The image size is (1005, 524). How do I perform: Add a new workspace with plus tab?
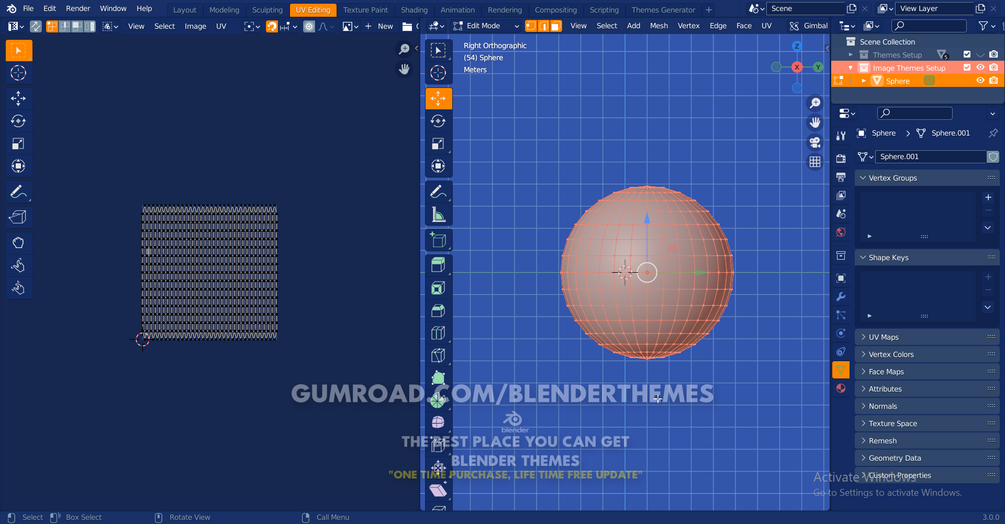point(708,10)
